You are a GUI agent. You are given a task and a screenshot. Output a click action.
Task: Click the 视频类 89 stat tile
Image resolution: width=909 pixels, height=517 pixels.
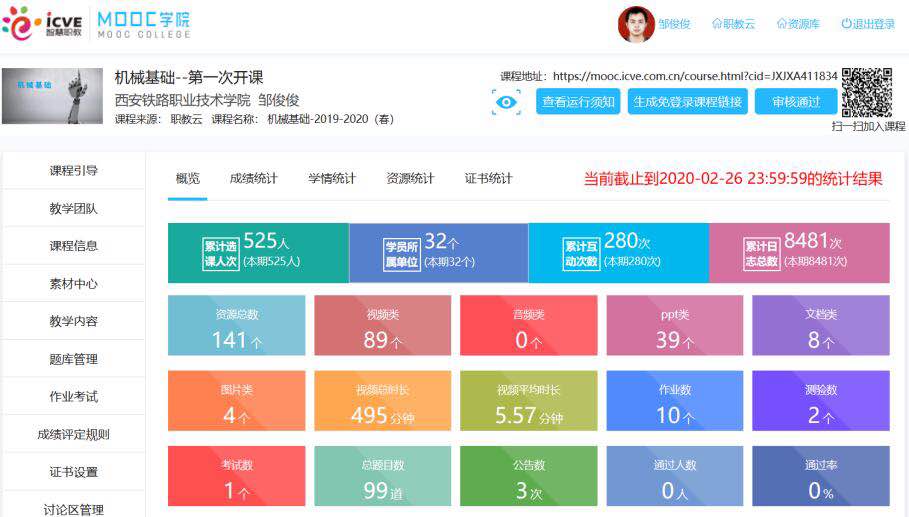click(382, 326)
